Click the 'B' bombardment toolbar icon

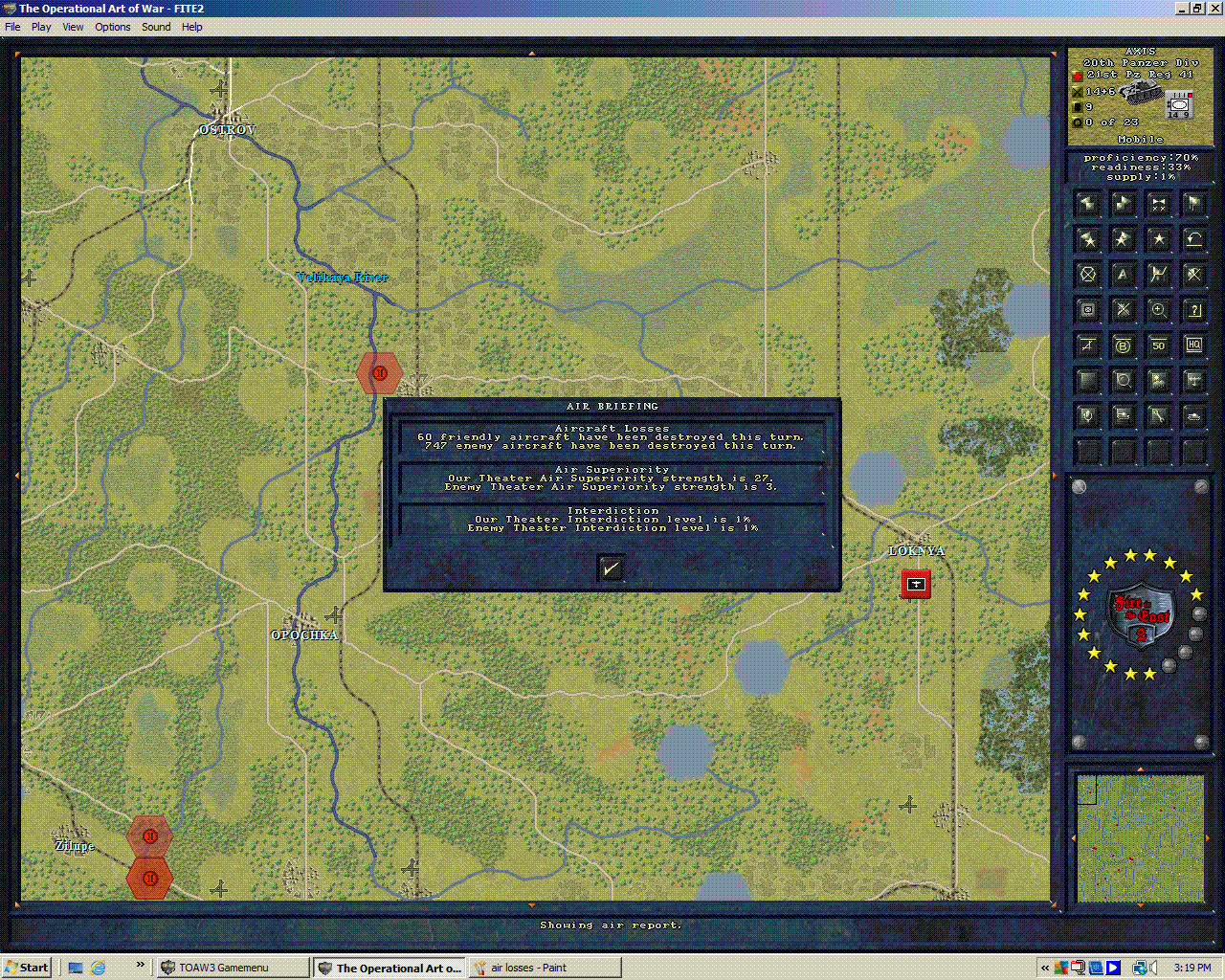tap(1123, 345)
